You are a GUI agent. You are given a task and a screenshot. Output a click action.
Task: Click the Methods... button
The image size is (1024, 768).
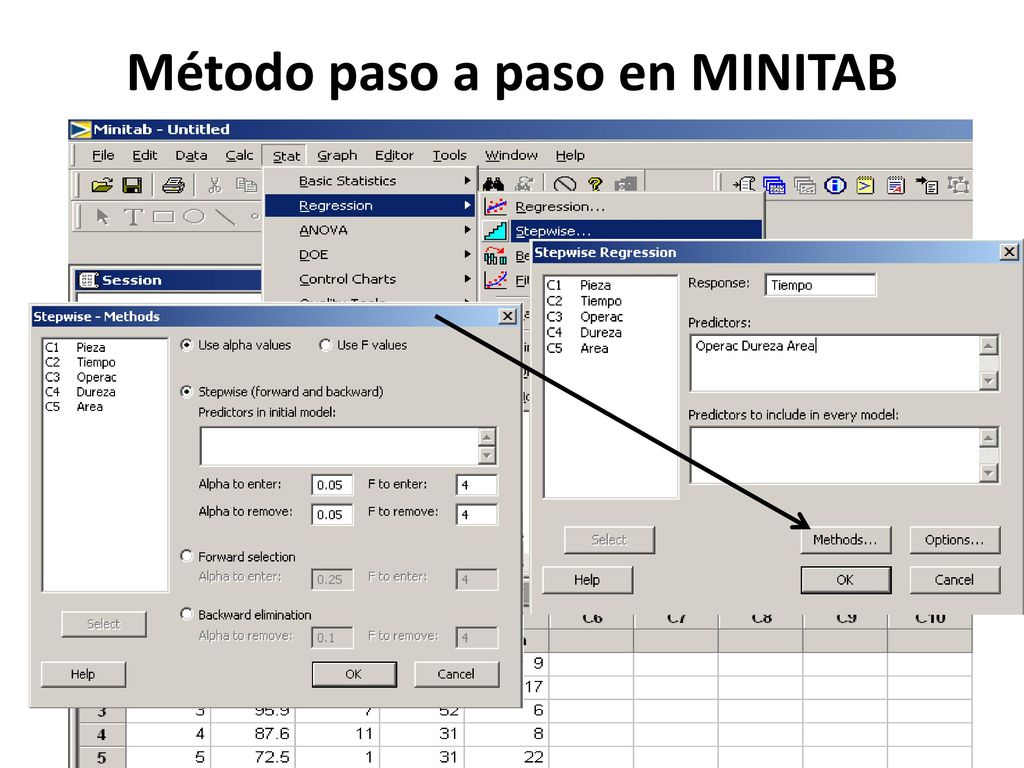coord(845,540)
